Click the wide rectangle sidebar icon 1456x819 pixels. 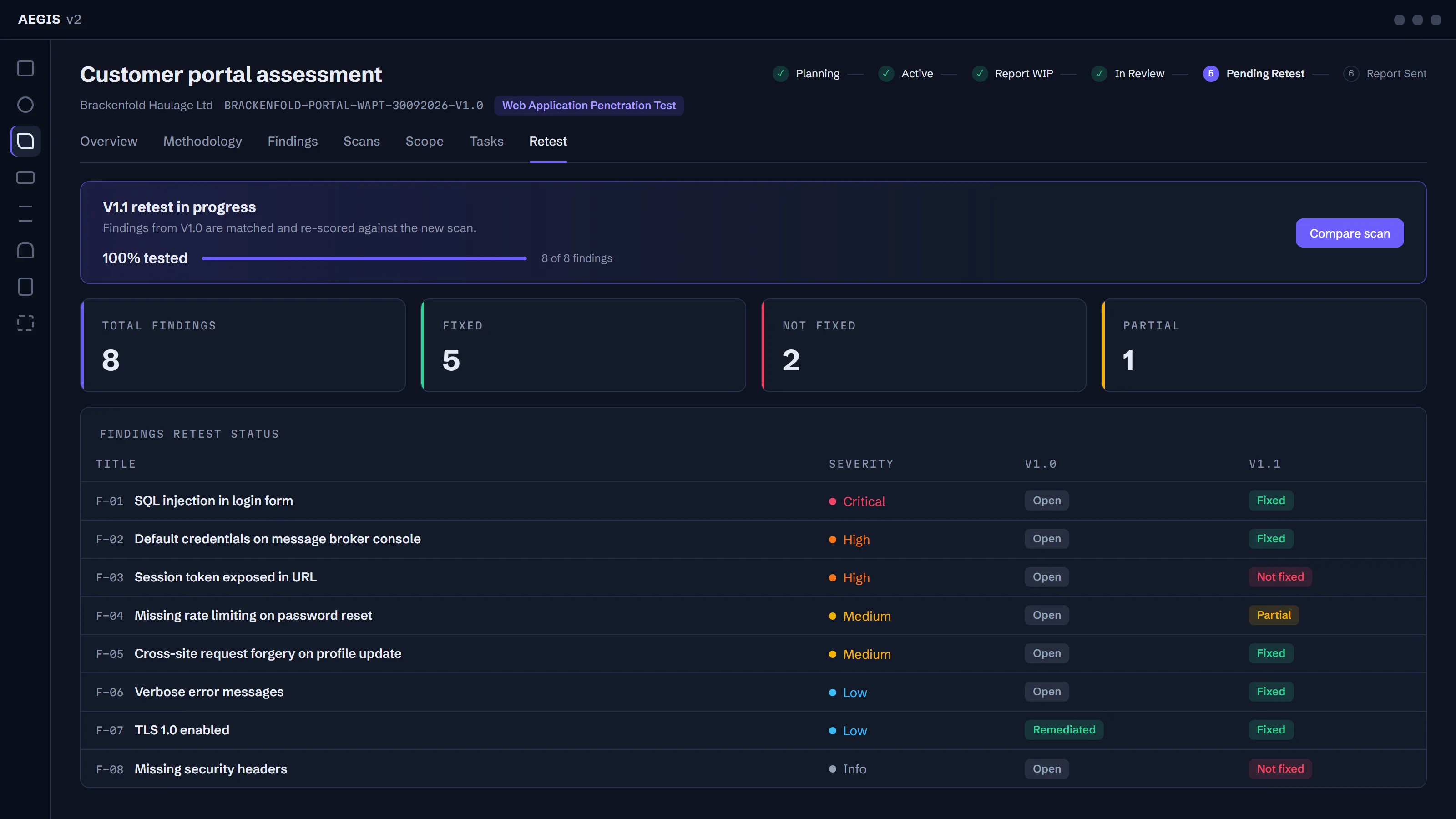pyautogui.click(x=25, y=177)
